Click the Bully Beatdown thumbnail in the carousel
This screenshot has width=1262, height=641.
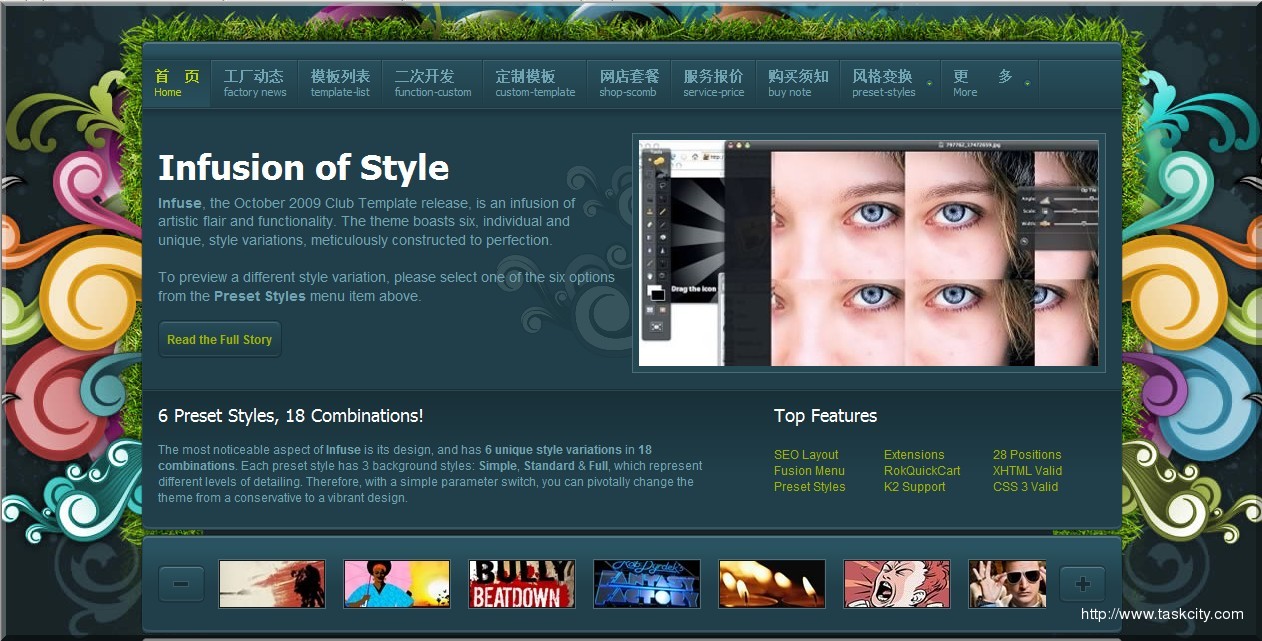click(521, 583)
